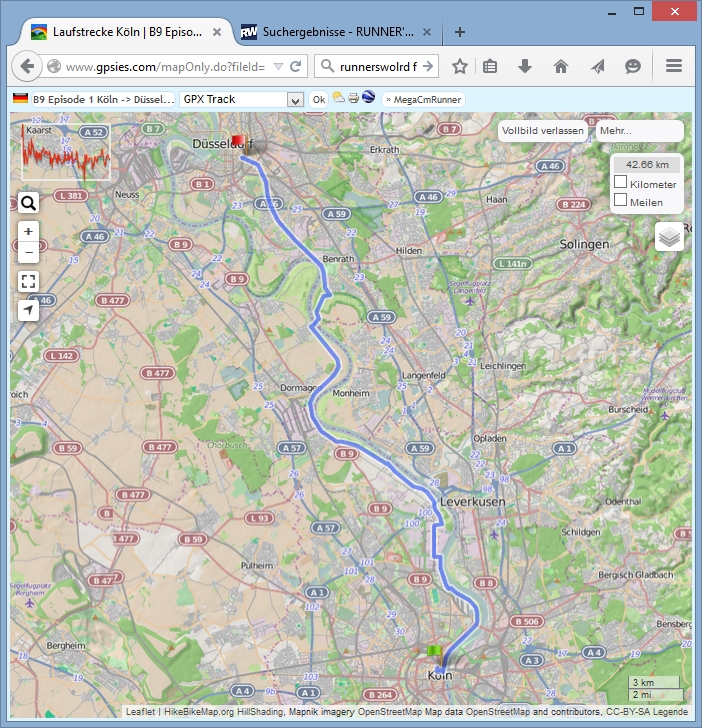Image resolution: width=702 pixels, height=728 pixels.
Task: Zoom in the map with plus button
Action: click(x=28, y=231)
